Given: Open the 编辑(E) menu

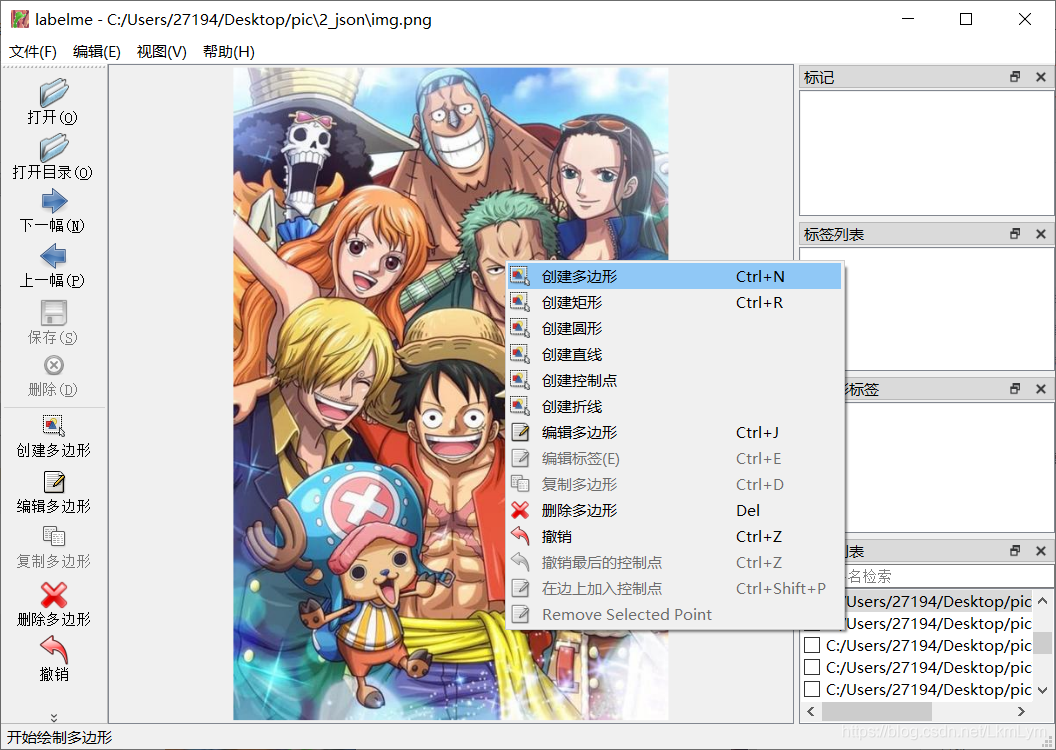Looking at the screenshot, I should coord(96,52).
